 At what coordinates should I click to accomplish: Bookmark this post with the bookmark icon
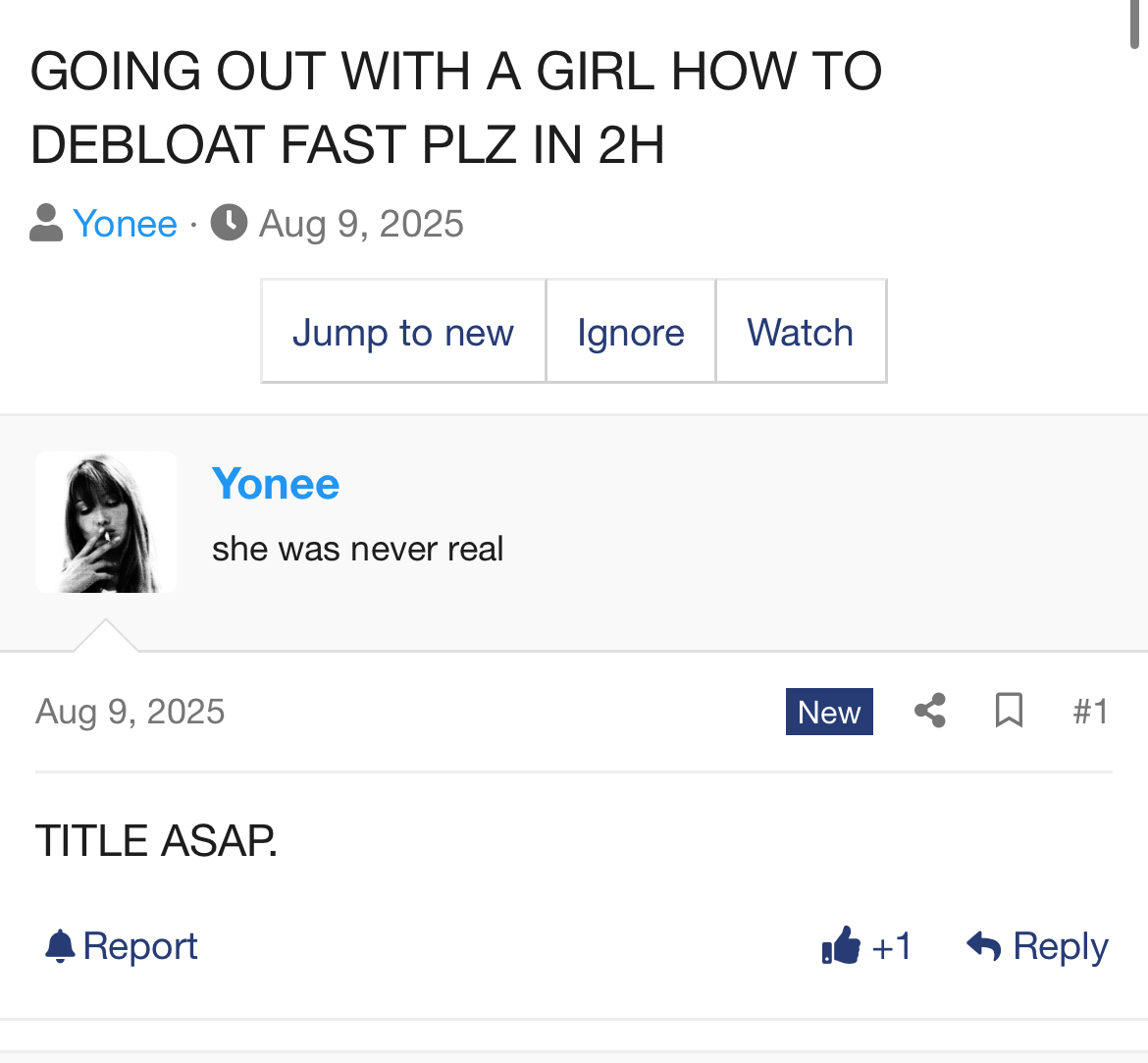tap(1009, 711)
